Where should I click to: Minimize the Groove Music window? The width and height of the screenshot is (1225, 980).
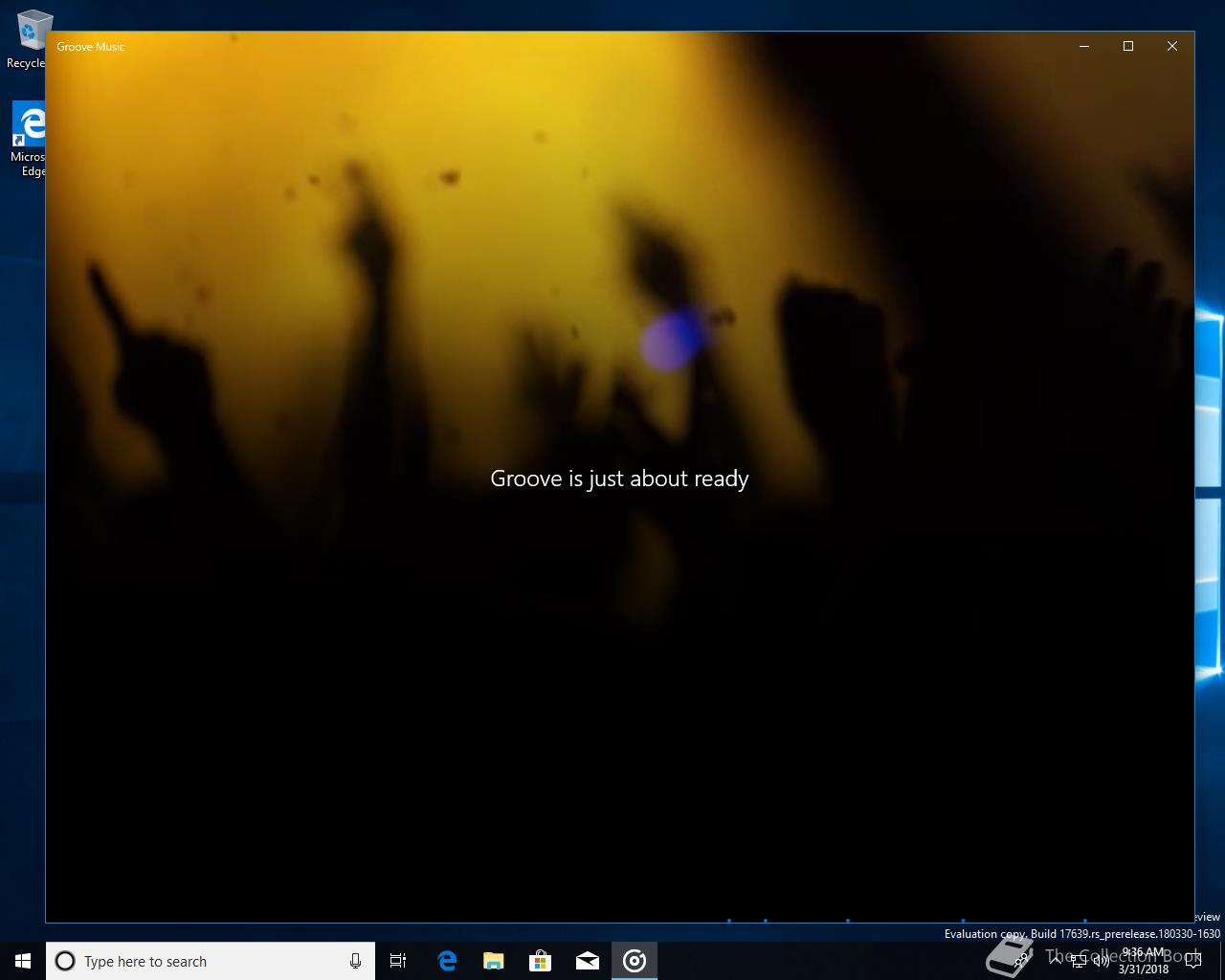(x=1084, y=46)
